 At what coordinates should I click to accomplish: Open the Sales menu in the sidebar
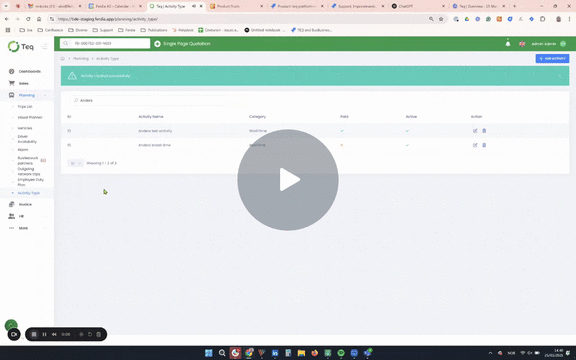click(x=24, y=83)
